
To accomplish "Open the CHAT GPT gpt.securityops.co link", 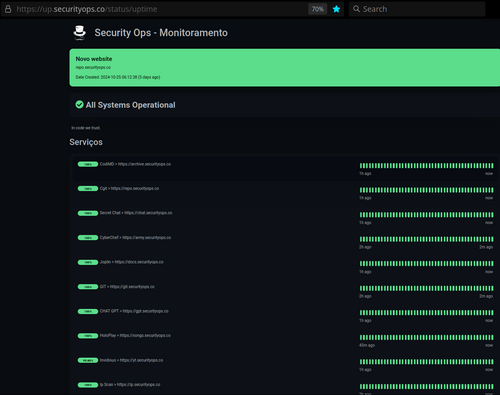I will tap(134, 311).
